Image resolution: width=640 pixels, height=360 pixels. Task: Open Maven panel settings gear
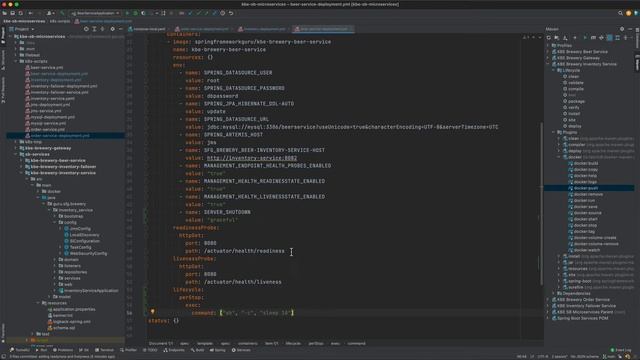pos(622,29)
